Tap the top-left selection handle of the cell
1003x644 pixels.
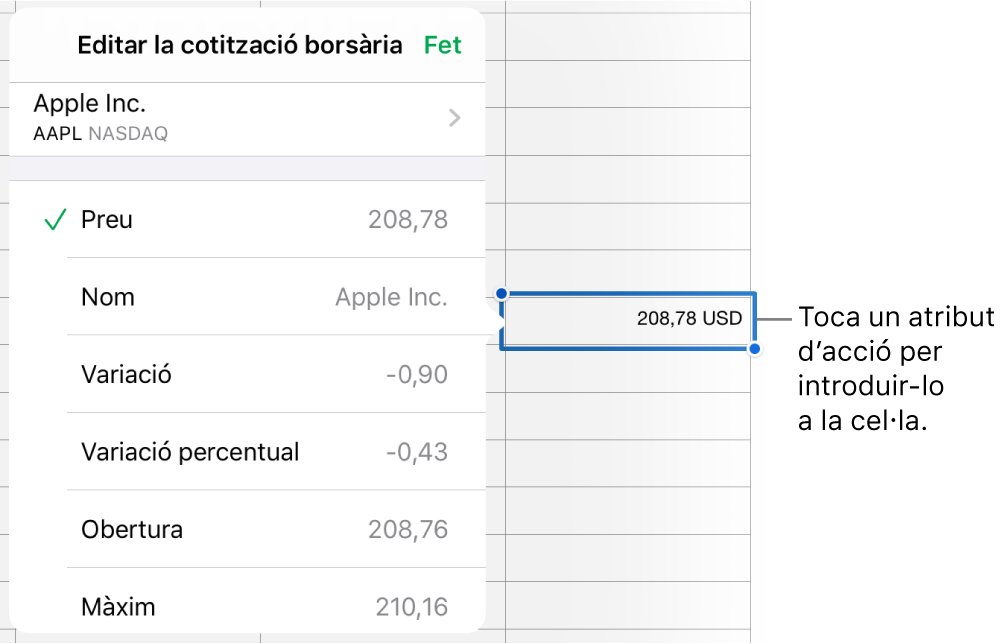click(x=500, y=290)
